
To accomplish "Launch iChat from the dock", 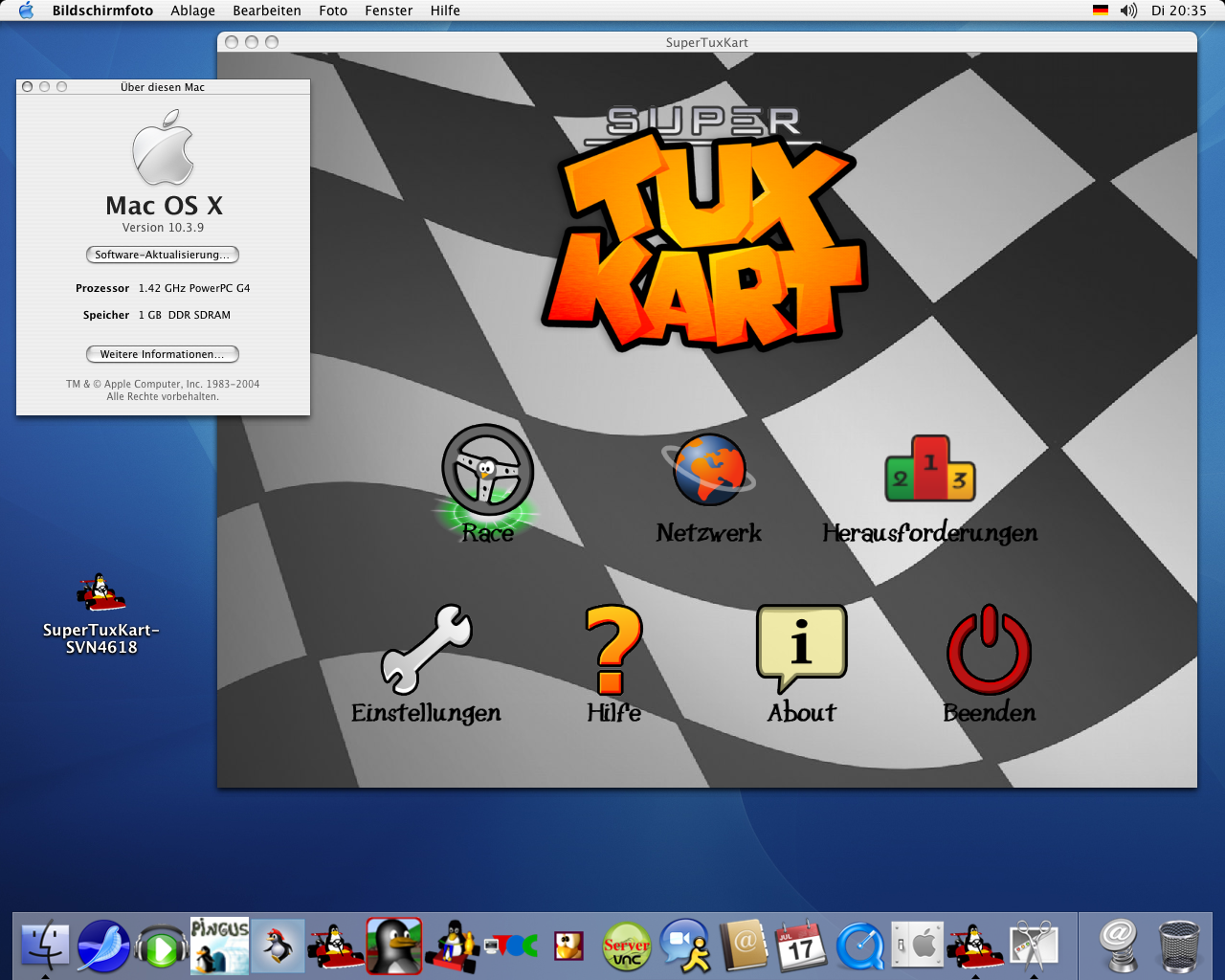I will (685, 946).
